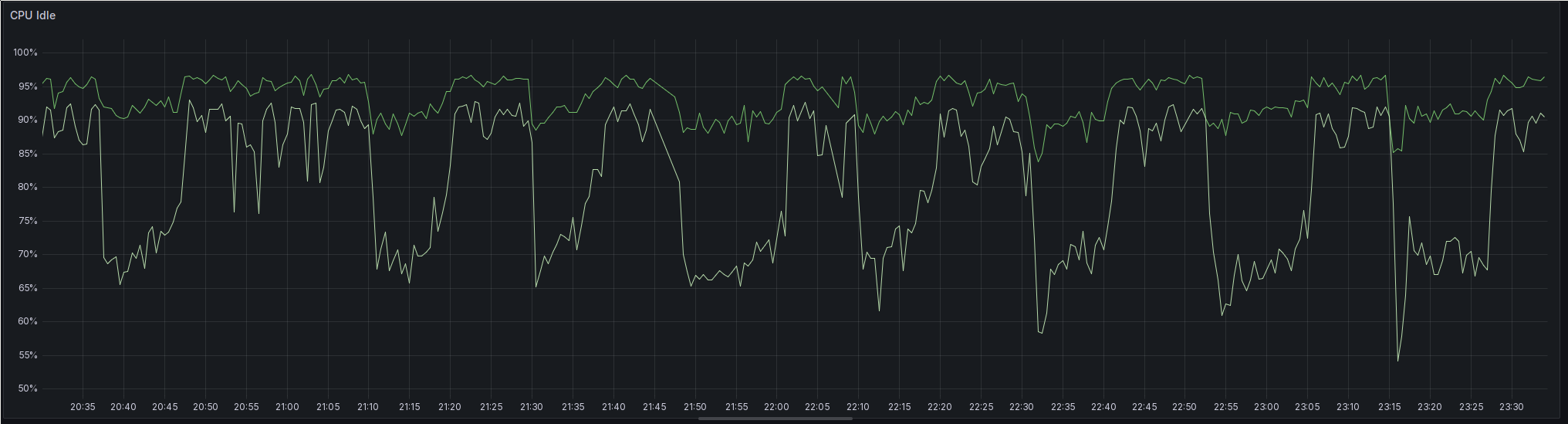Click the 22:25 time axis label

click(x=981, y=407)
